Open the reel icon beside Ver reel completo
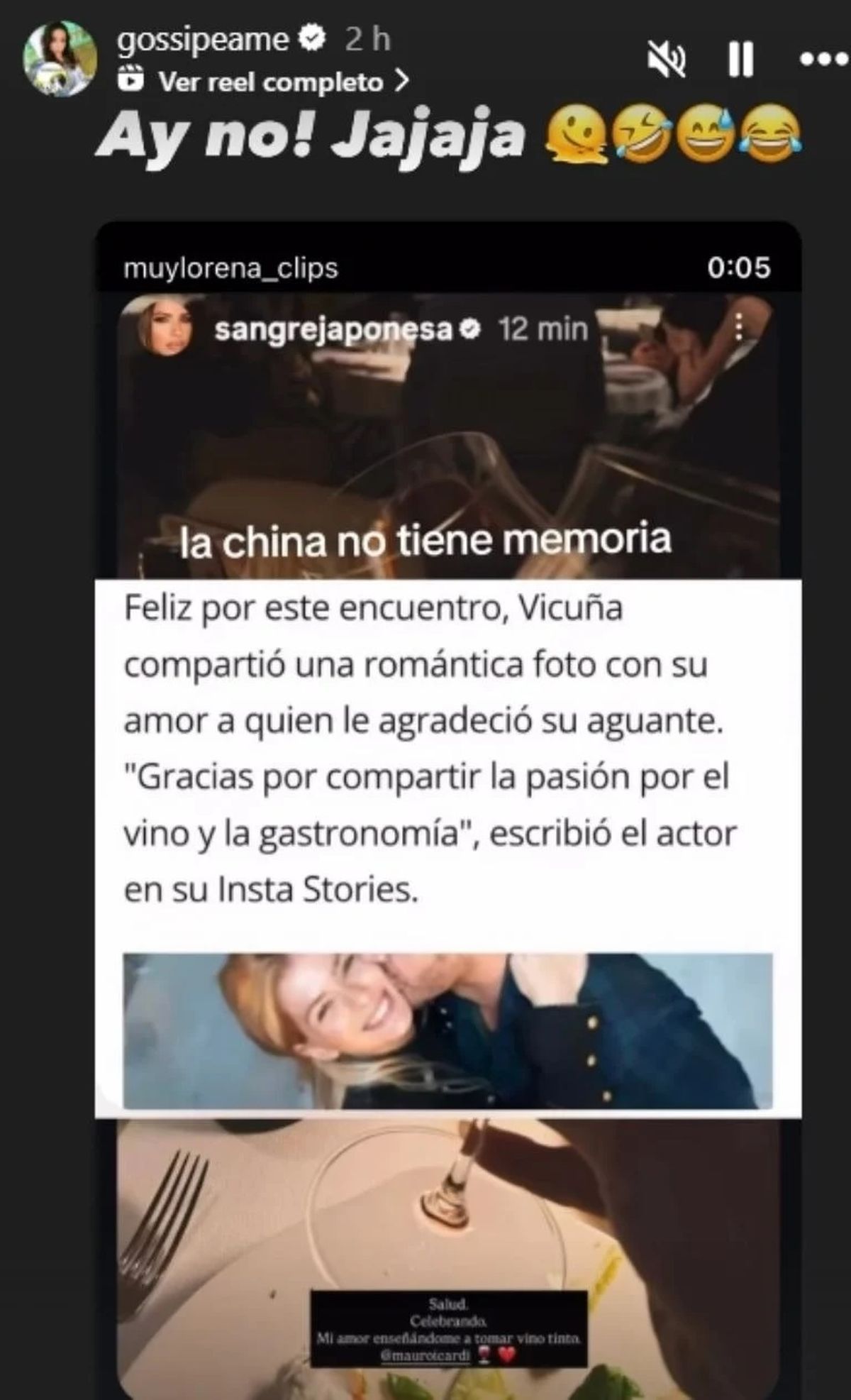Screen dimensions: 851x1400 pyautogui.click(x=132, y=82)
